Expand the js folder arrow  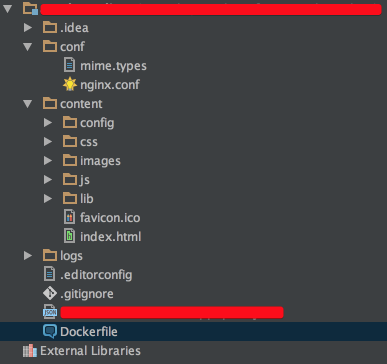(x=48, y=180)
